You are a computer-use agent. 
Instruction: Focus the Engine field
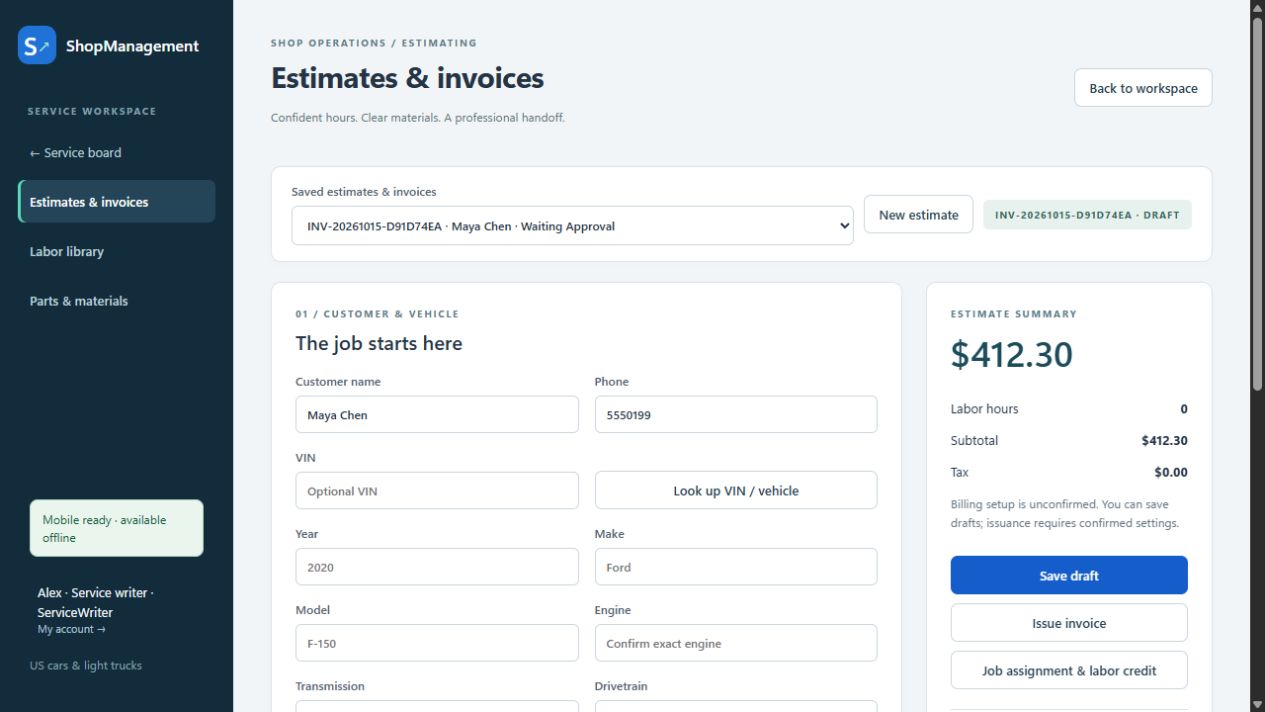tap(736, 643)
